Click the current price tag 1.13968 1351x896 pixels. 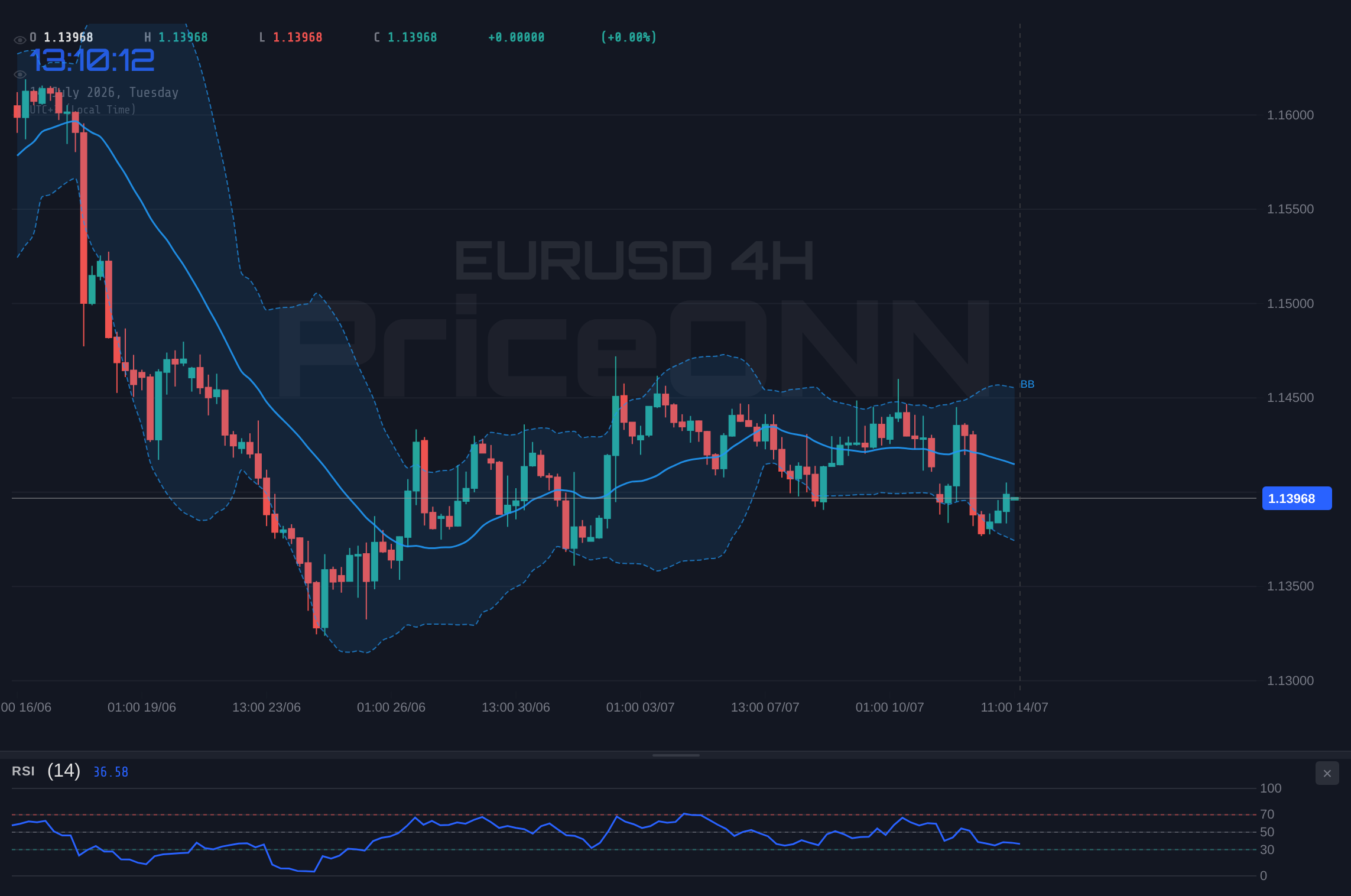click(x=1297, y=498)
